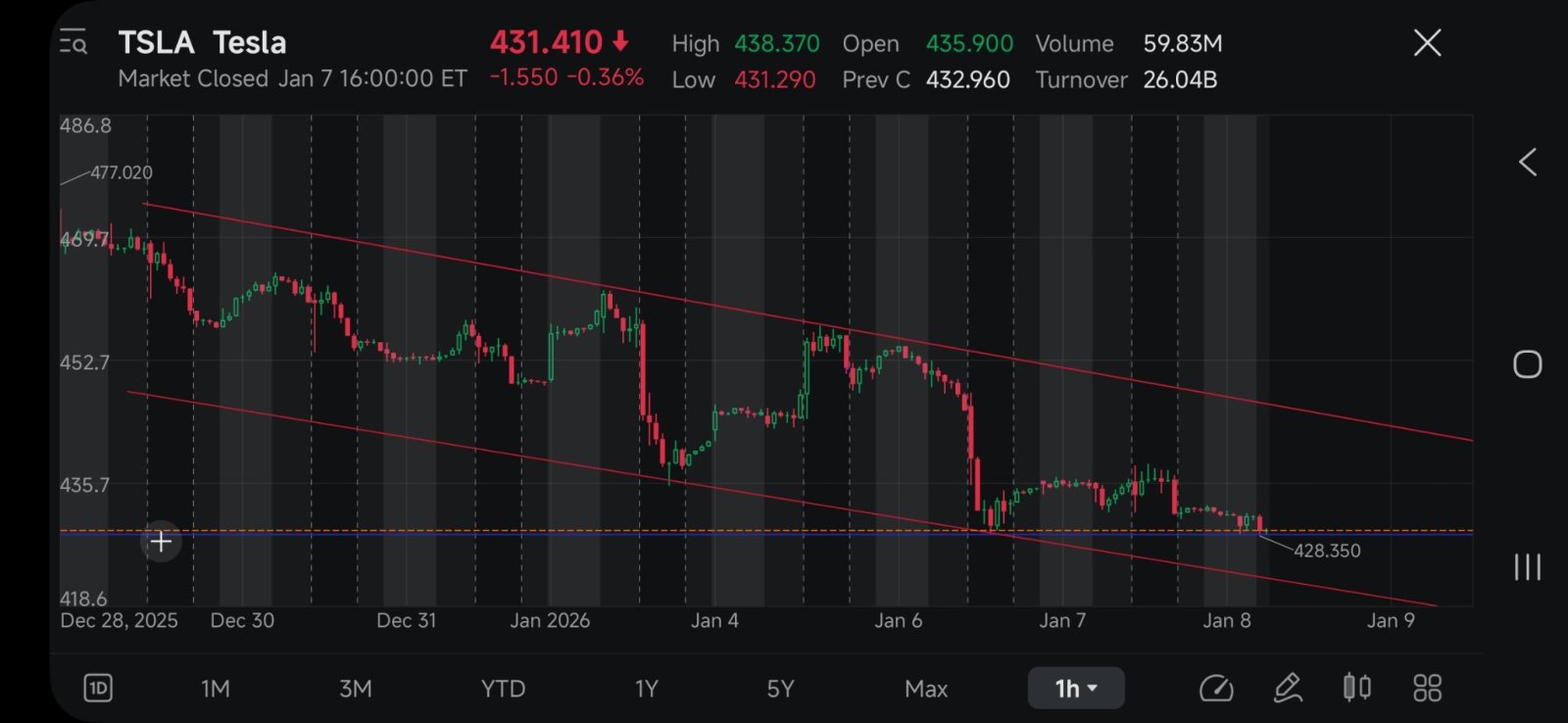This screenshot has width=1568, height=723.
Task: Tap the Android home button
Action: click(x=1527, y=364)
